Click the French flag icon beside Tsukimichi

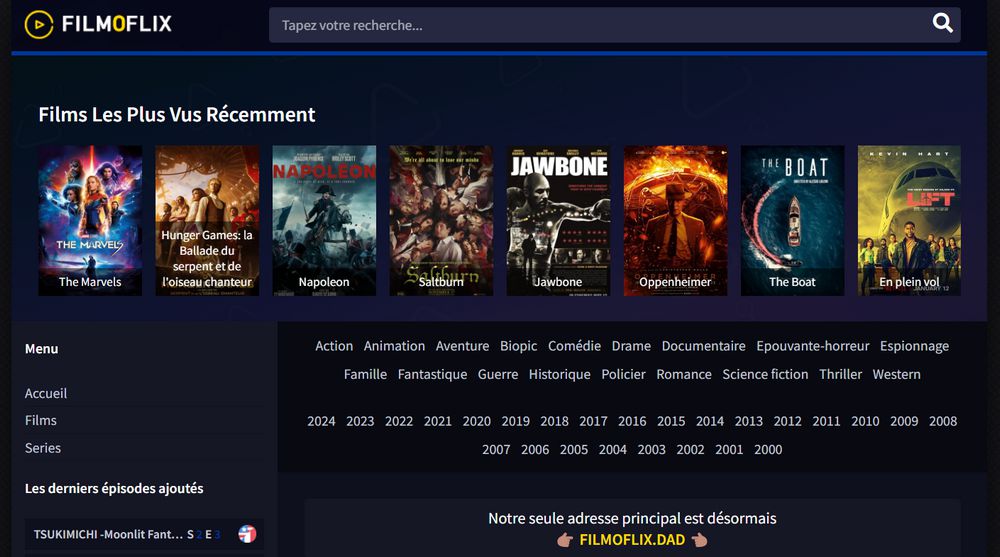coord(247,534)
